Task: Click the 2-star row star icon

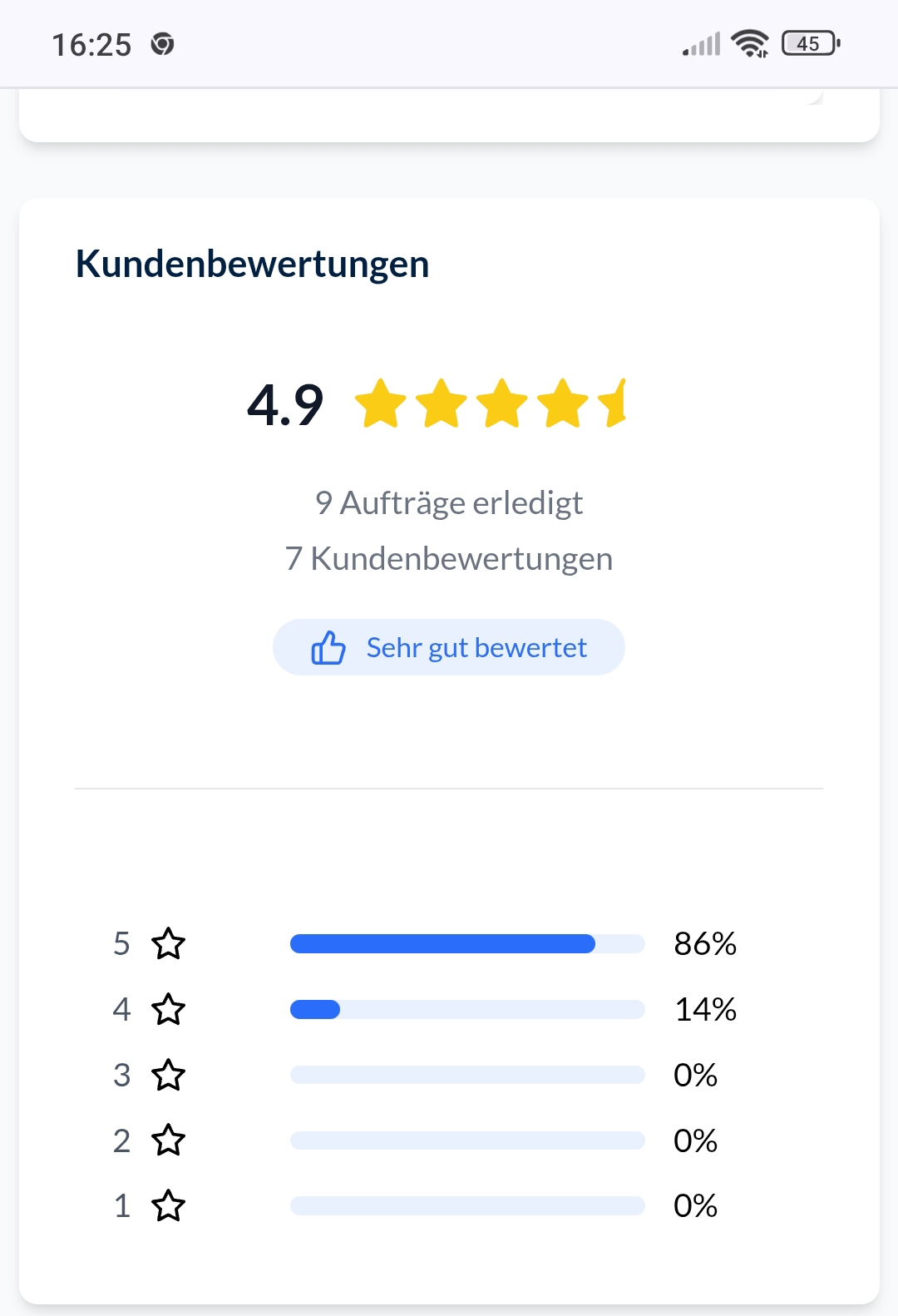Action: (168, 1140)
